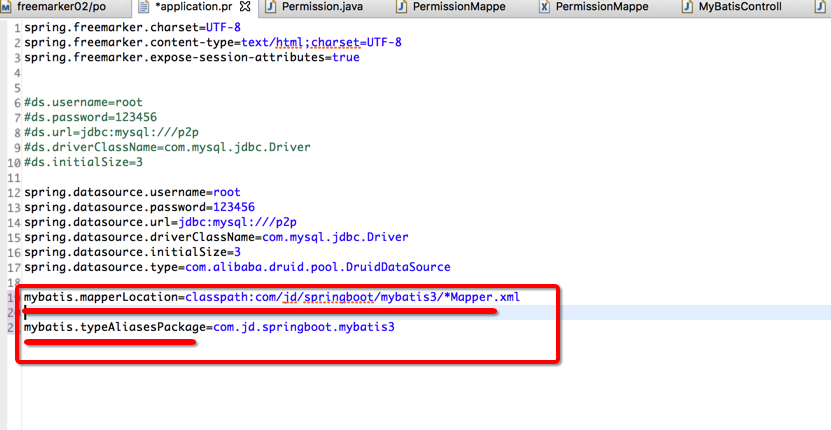Click the mybatis.typeAliasesPackage property key
Viewport: 831px width, 430px height.
tap(114, 327)
